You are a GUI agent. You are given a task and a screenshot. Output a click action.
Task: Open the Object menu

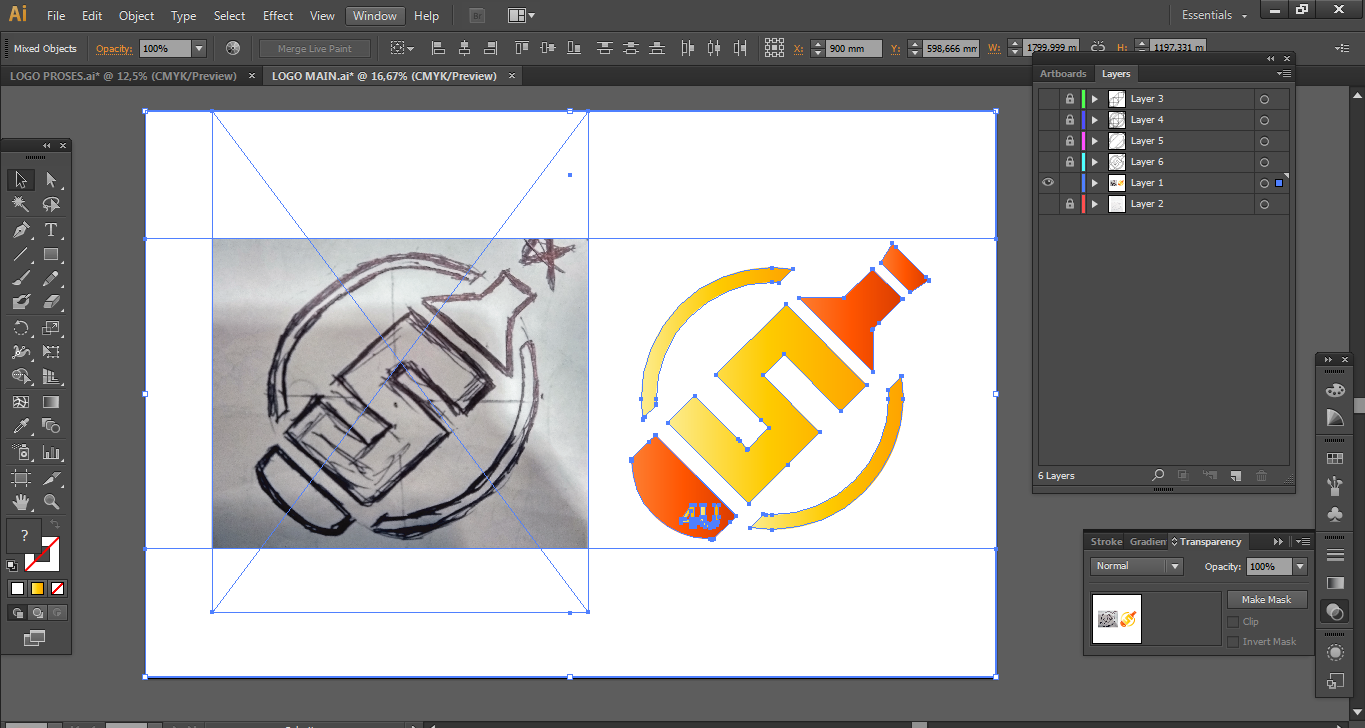(137, 16)
